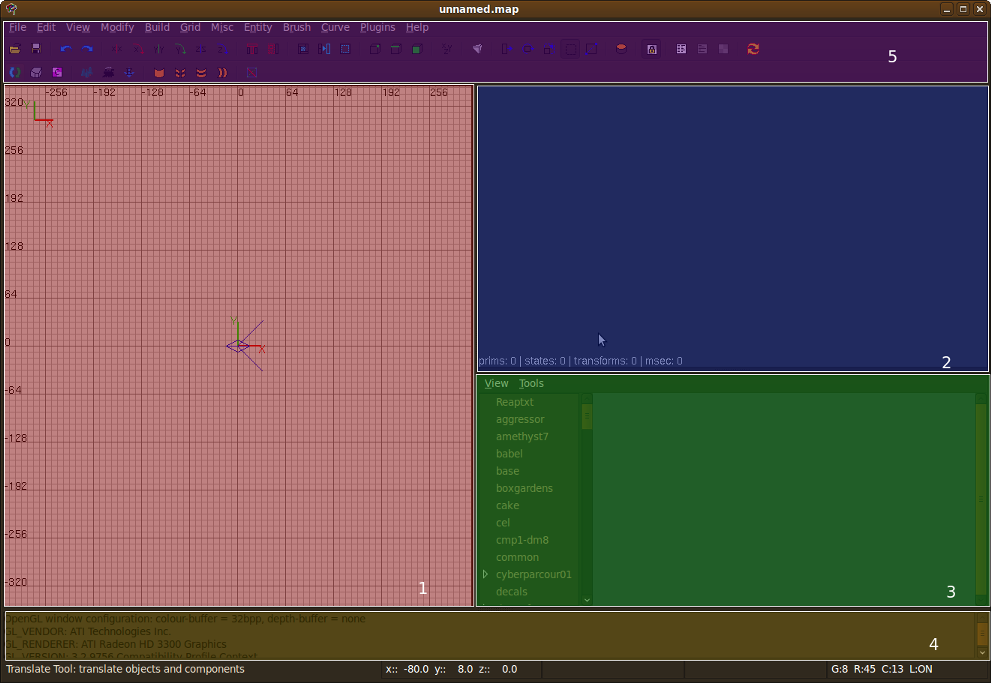Open the texture browser Tools dropdown

pyautogui.click(x=531, y=384)
